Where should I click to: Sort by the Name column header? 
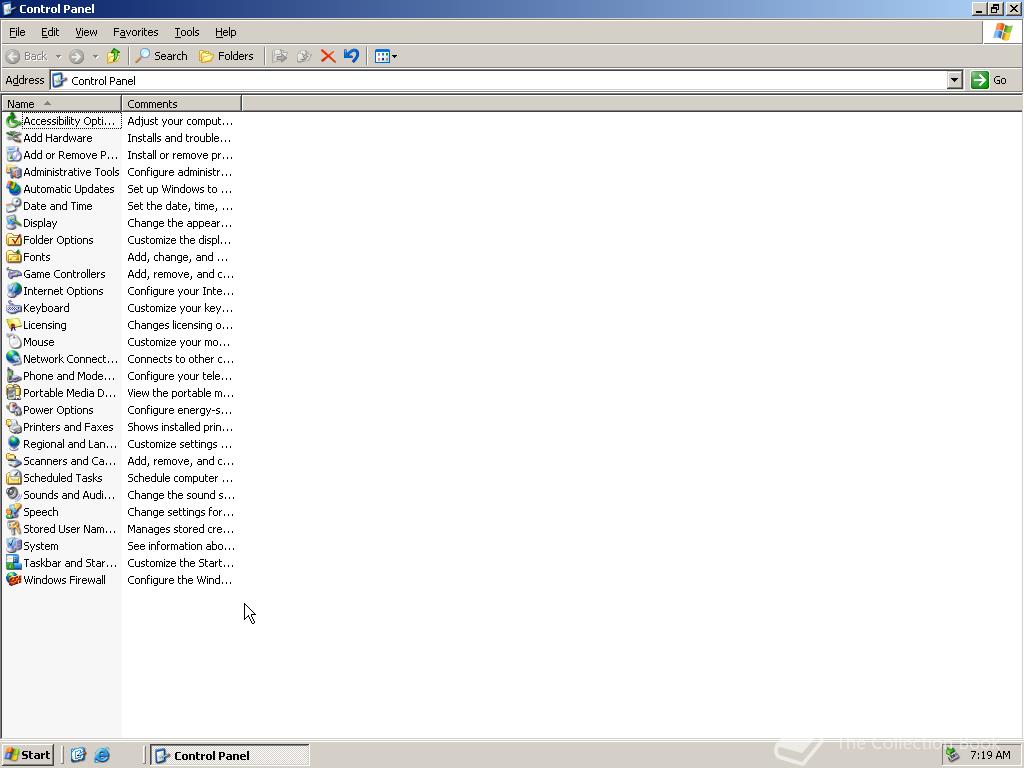pos(61,104)
